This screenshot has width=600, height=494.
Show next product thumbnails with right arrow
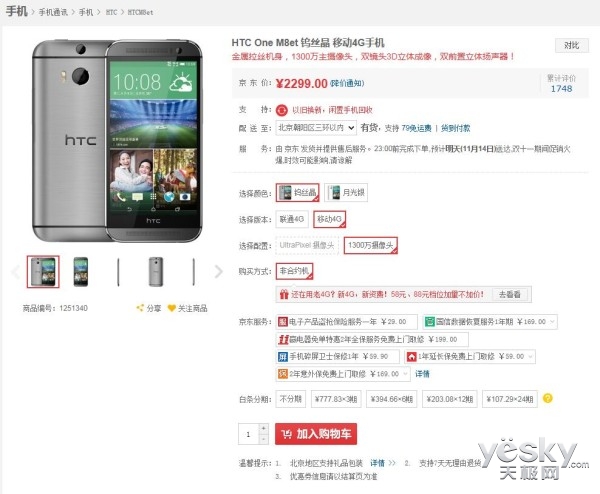pyautogui.click(x=218, y=272)
